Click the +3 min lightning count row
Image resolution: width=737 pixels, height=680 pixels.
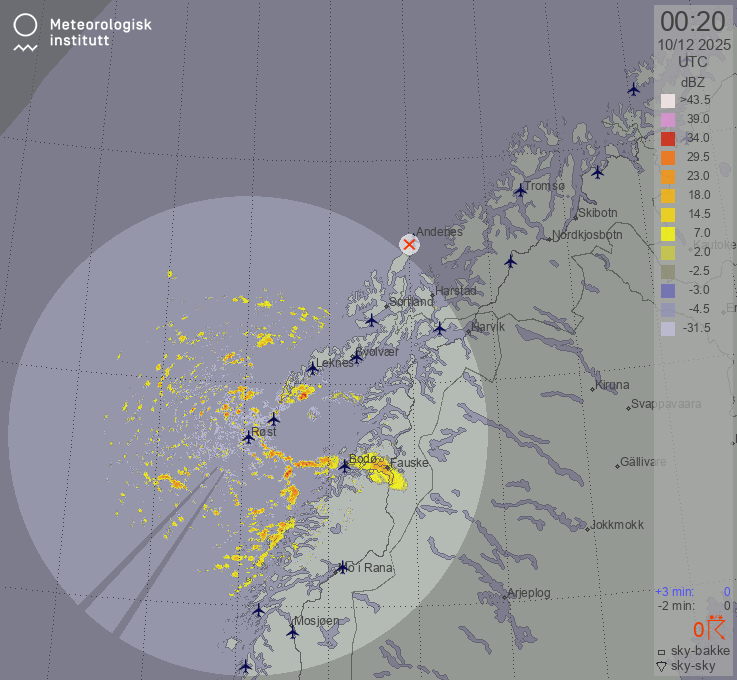tap(693, 592)
